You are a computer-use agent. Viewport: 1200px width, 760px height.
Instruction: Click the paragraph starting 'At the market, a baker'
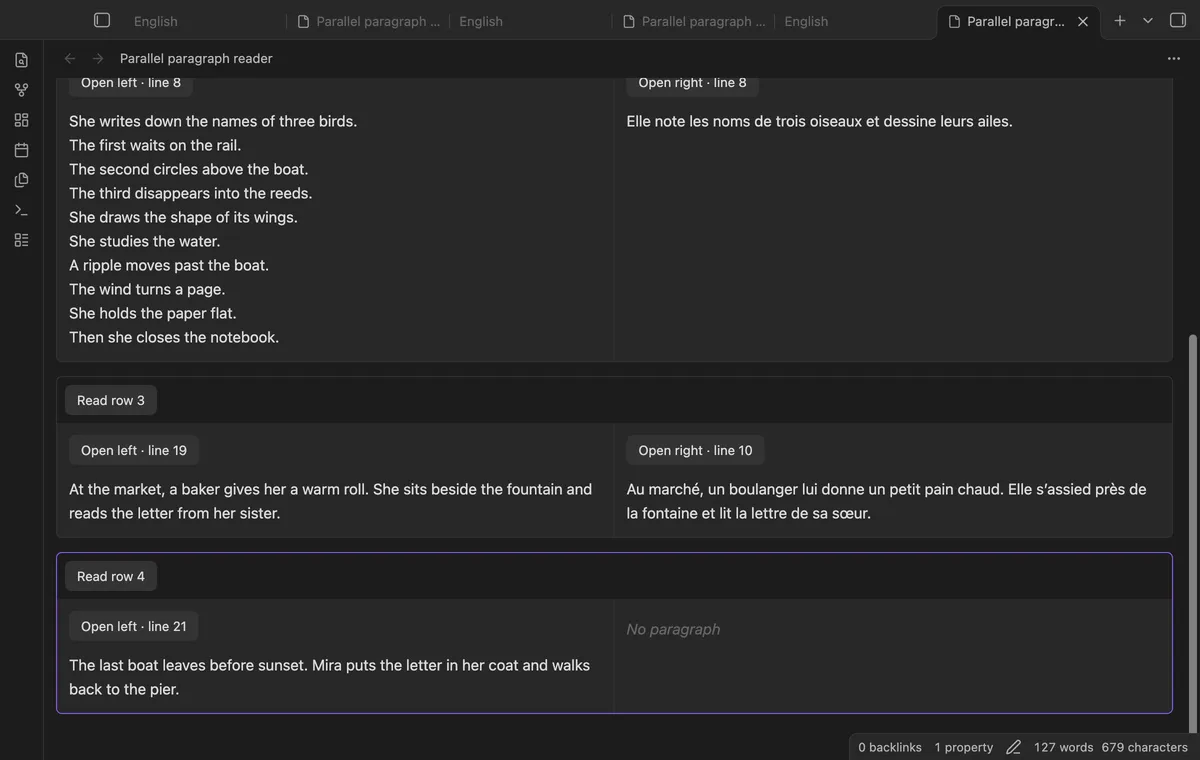tap(331, 501)
